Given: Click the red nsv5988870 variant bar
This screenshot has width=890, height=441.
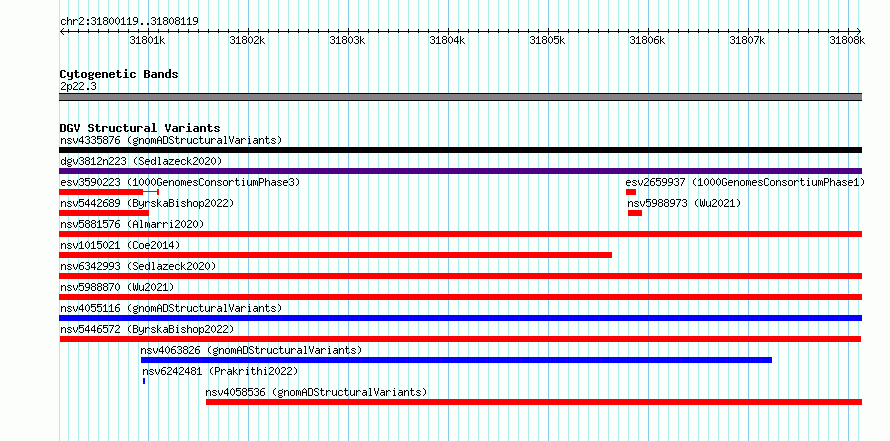Looking at the screenshot, I should [x=460, y=297].
